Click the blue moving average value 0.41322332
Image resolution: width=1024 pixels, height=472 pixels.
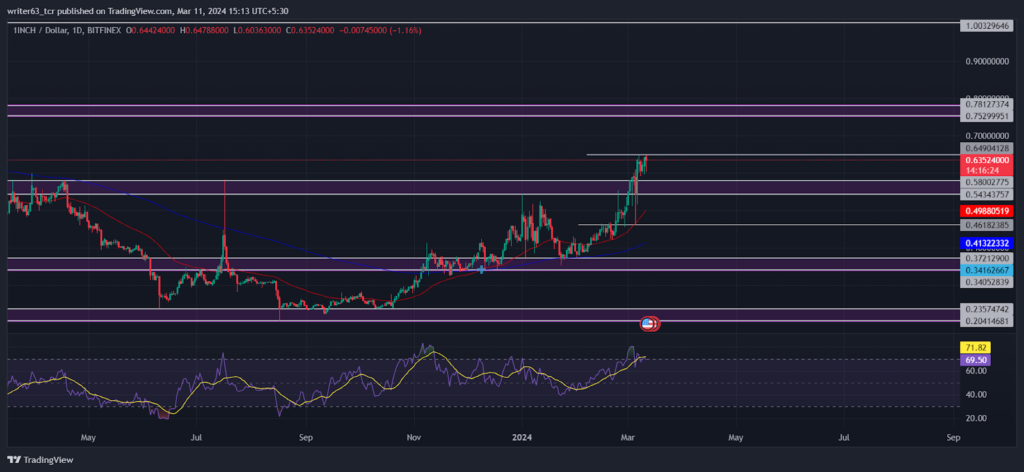click(987, 244)
